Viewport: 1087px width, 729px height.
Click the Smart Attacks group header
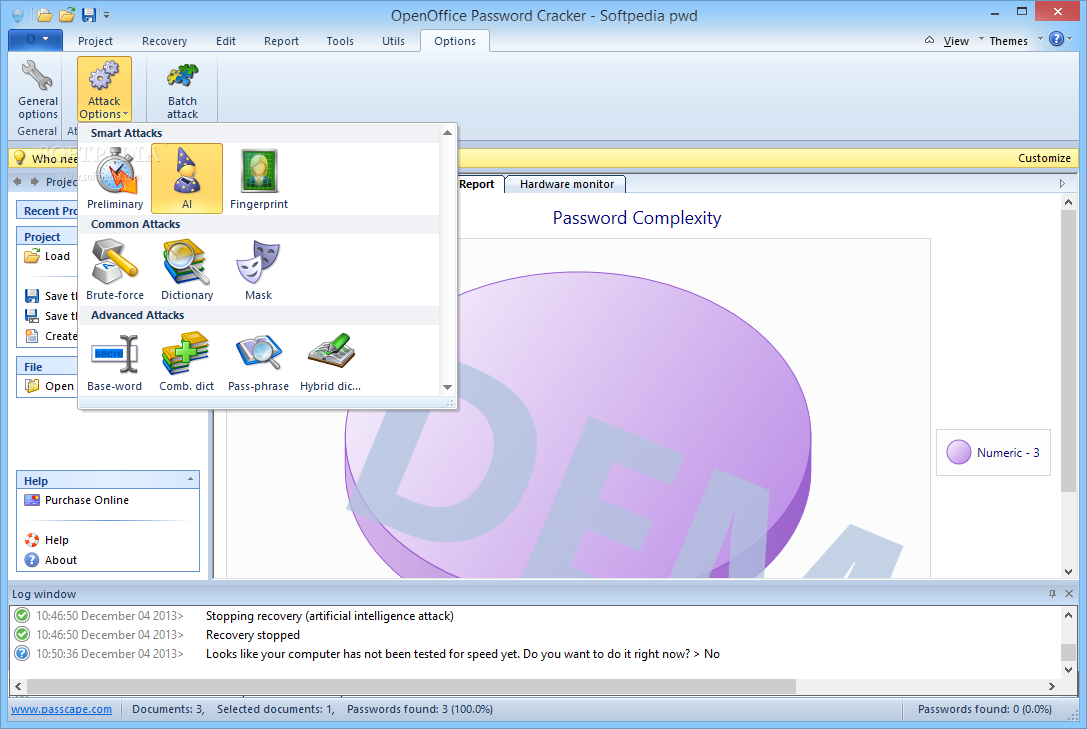126,133
